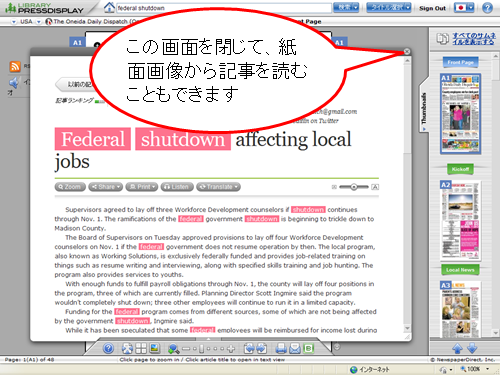Screen dimensions: 500x375
Task: Click the four-square grid view icon
Action: pos(141,349)
